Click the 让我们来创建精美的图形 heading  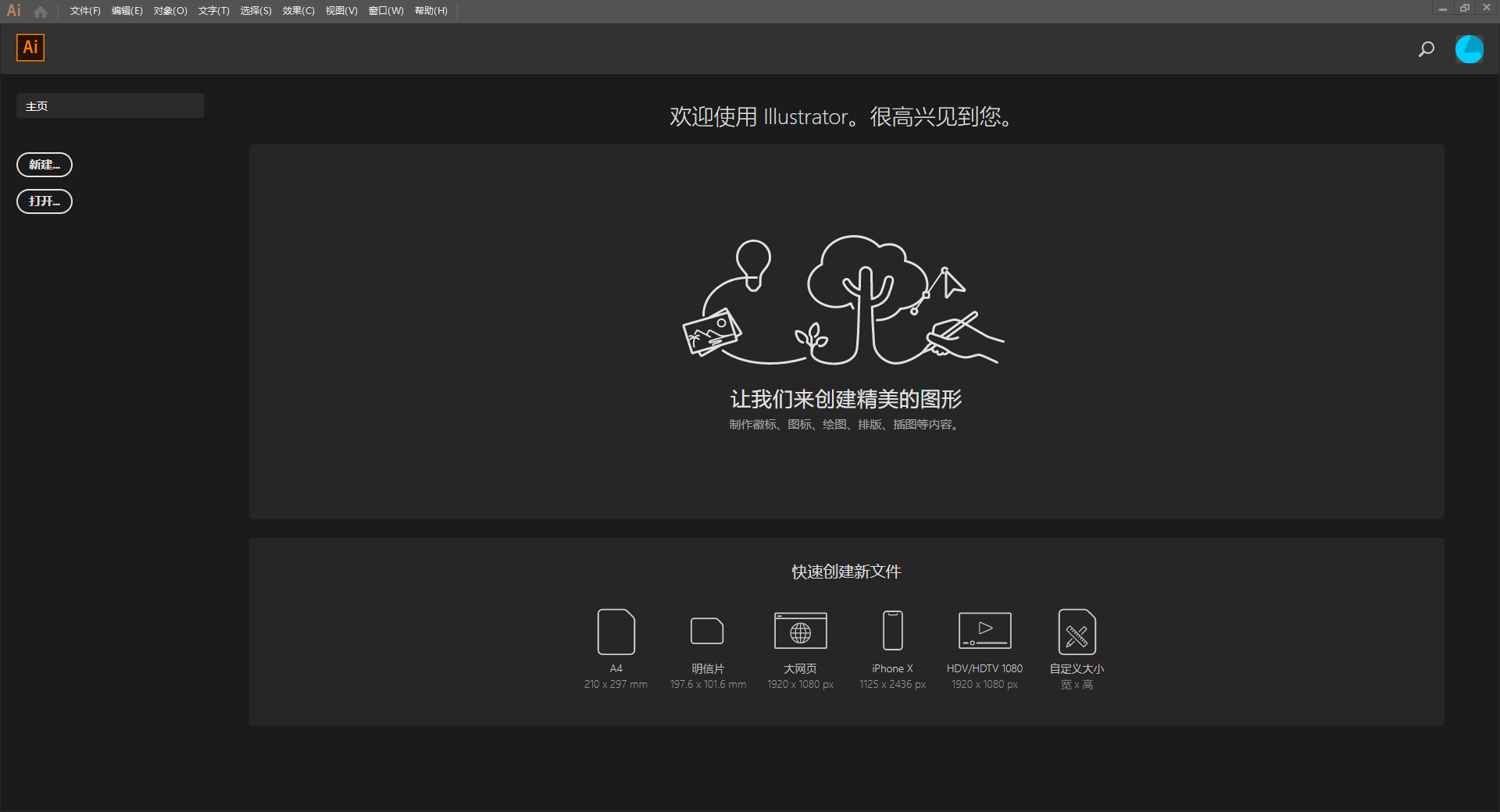coord(846,399)
